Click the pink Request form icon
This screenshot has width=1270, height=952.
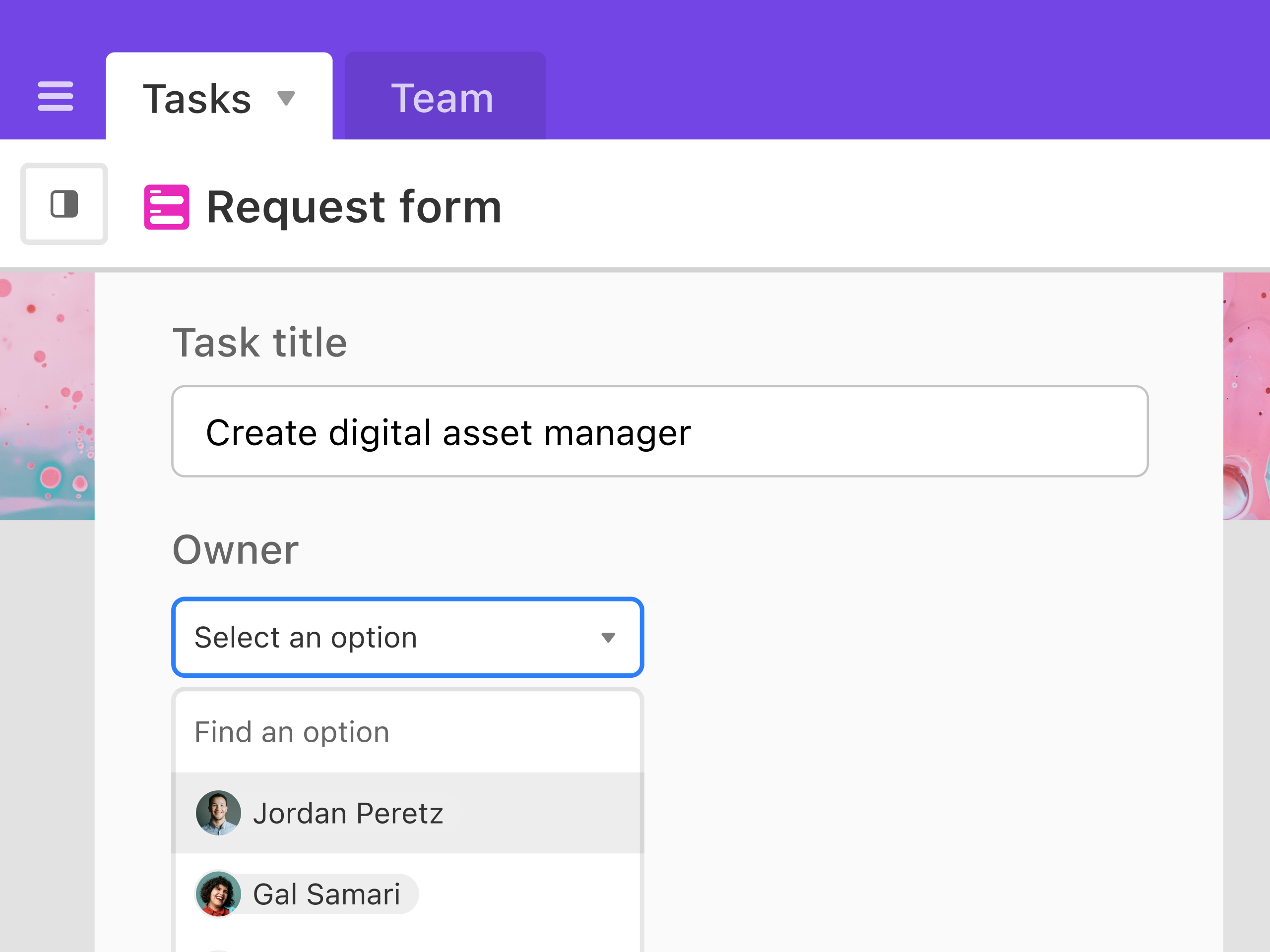(x=167, y=207)
